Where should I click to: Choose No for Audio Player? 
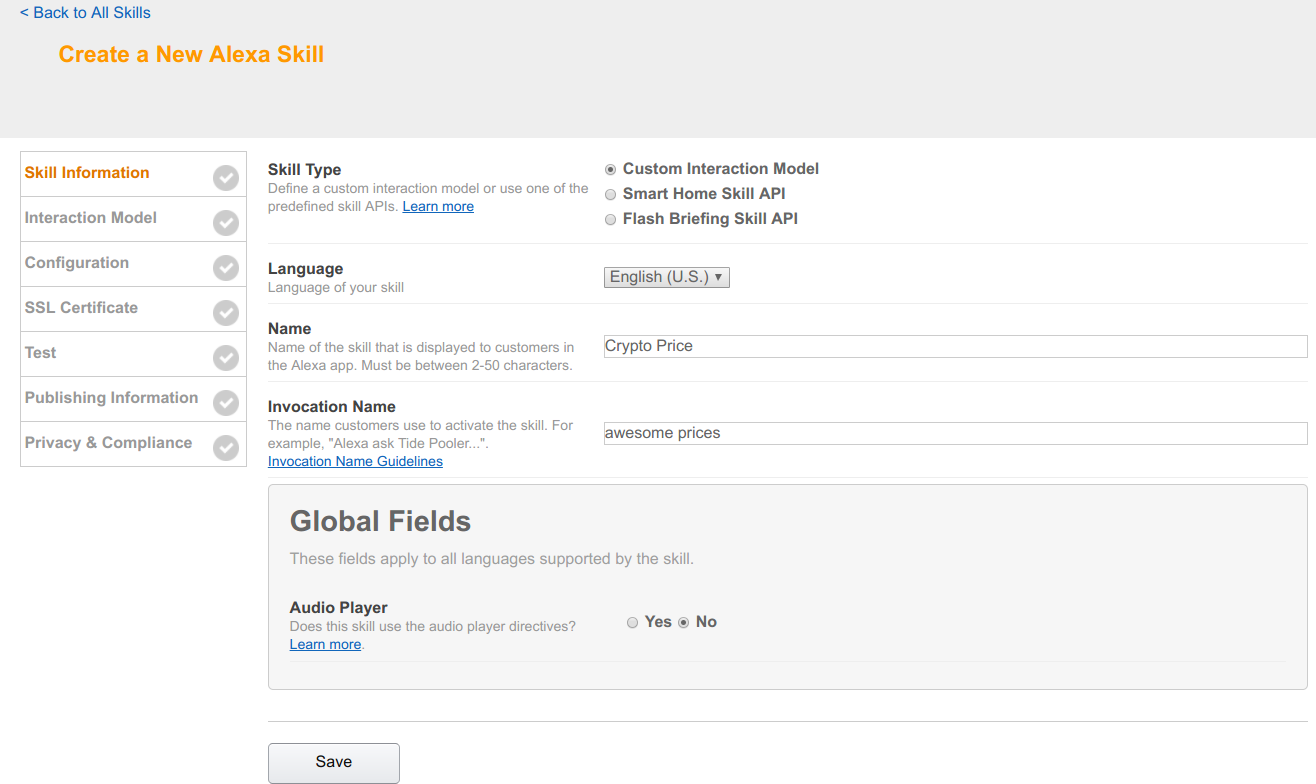pyautogui.click(x=684, y=623)
